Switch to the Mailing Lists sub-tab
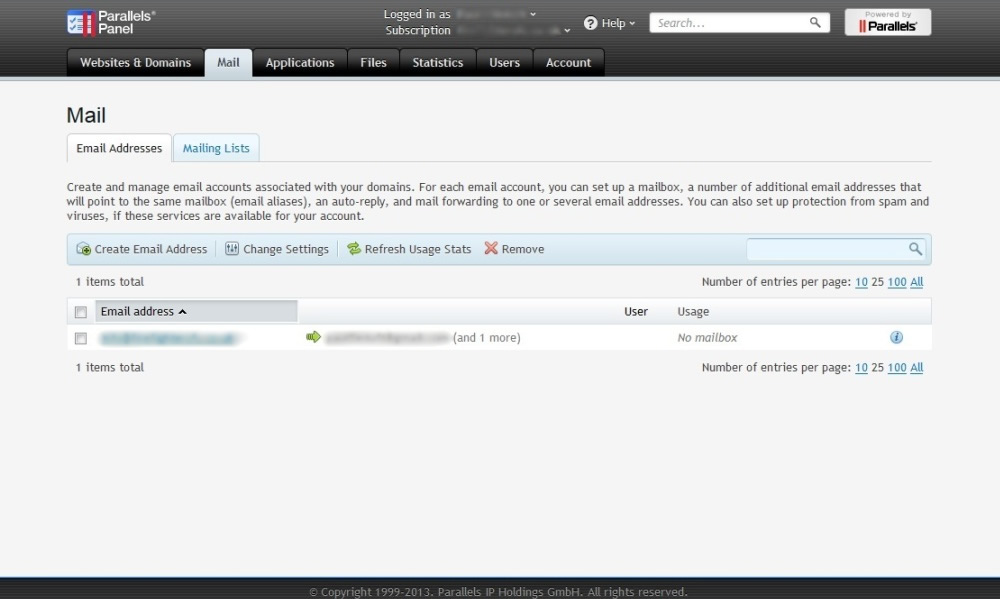The width and height of the screenshot is (1000, 599). (x=216, y=148)
